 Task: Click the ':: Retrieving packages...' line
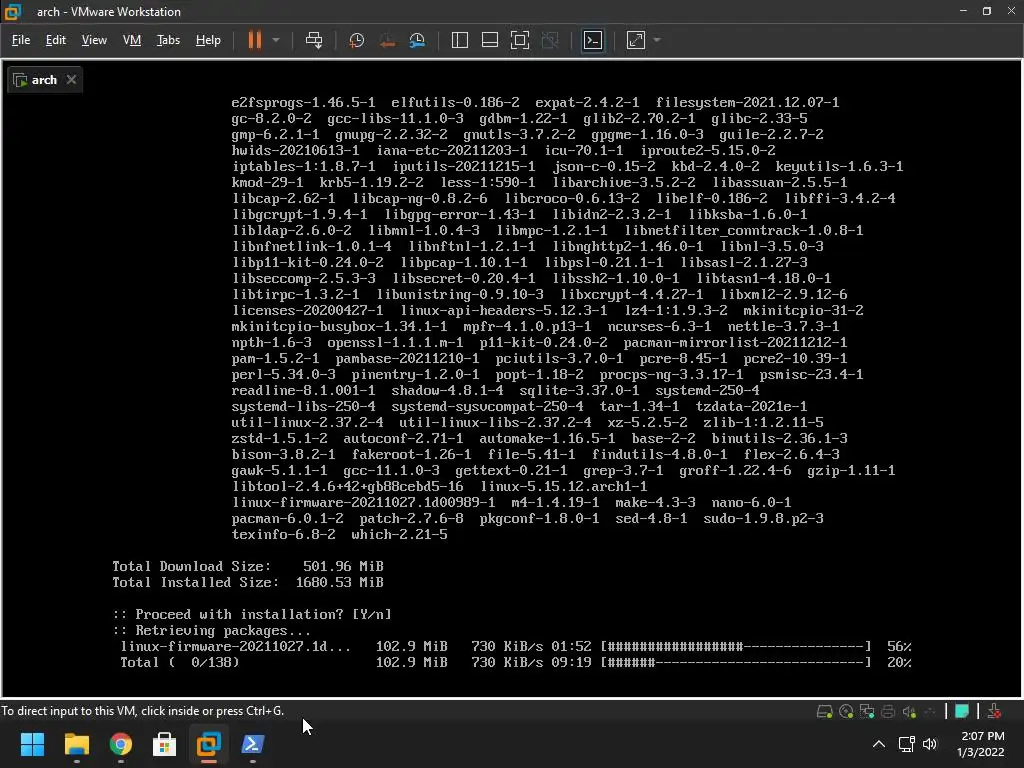click(211, 630)
